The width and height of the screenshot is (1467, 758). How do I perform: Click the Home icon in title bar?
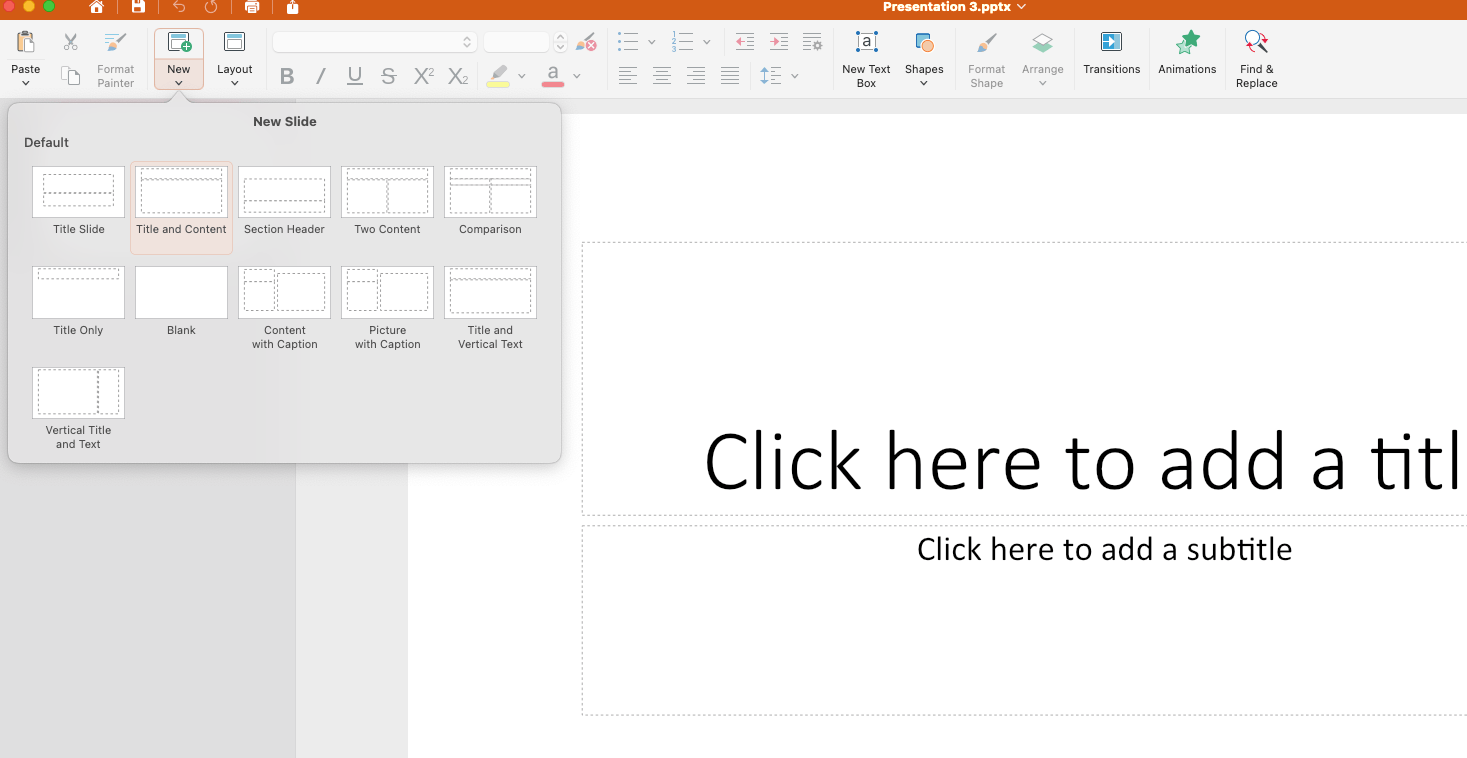pos(96,8)
